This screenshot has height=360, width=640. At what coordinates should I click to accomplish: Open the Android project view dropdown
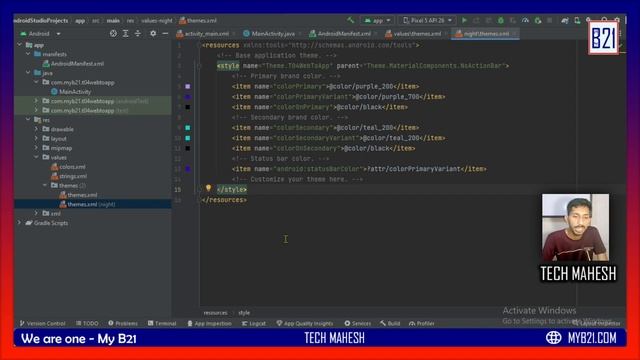pyautogui.click(x=40, y=33)
